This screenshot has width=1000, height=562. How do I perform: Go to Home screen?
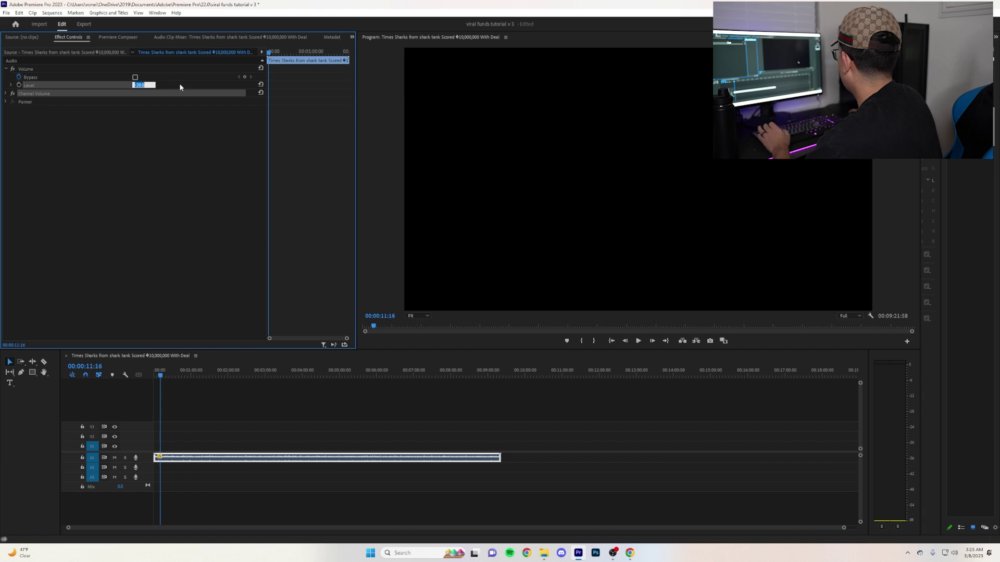tap(15, 24)
